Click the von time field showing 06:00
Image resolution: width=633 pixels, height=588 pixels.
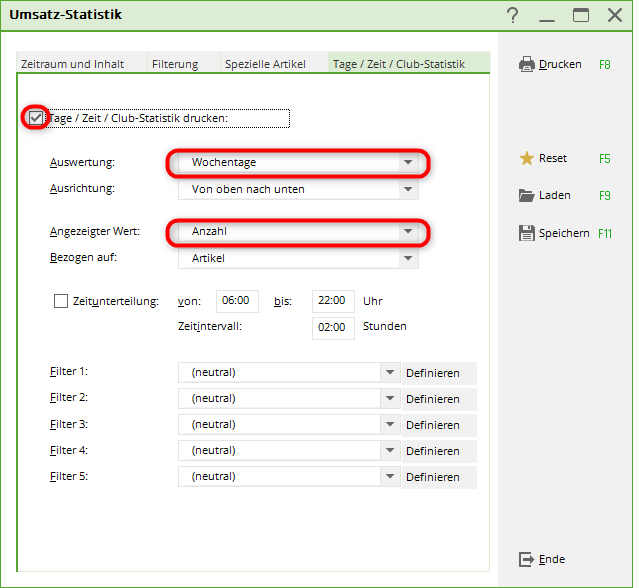pos(238,301)
